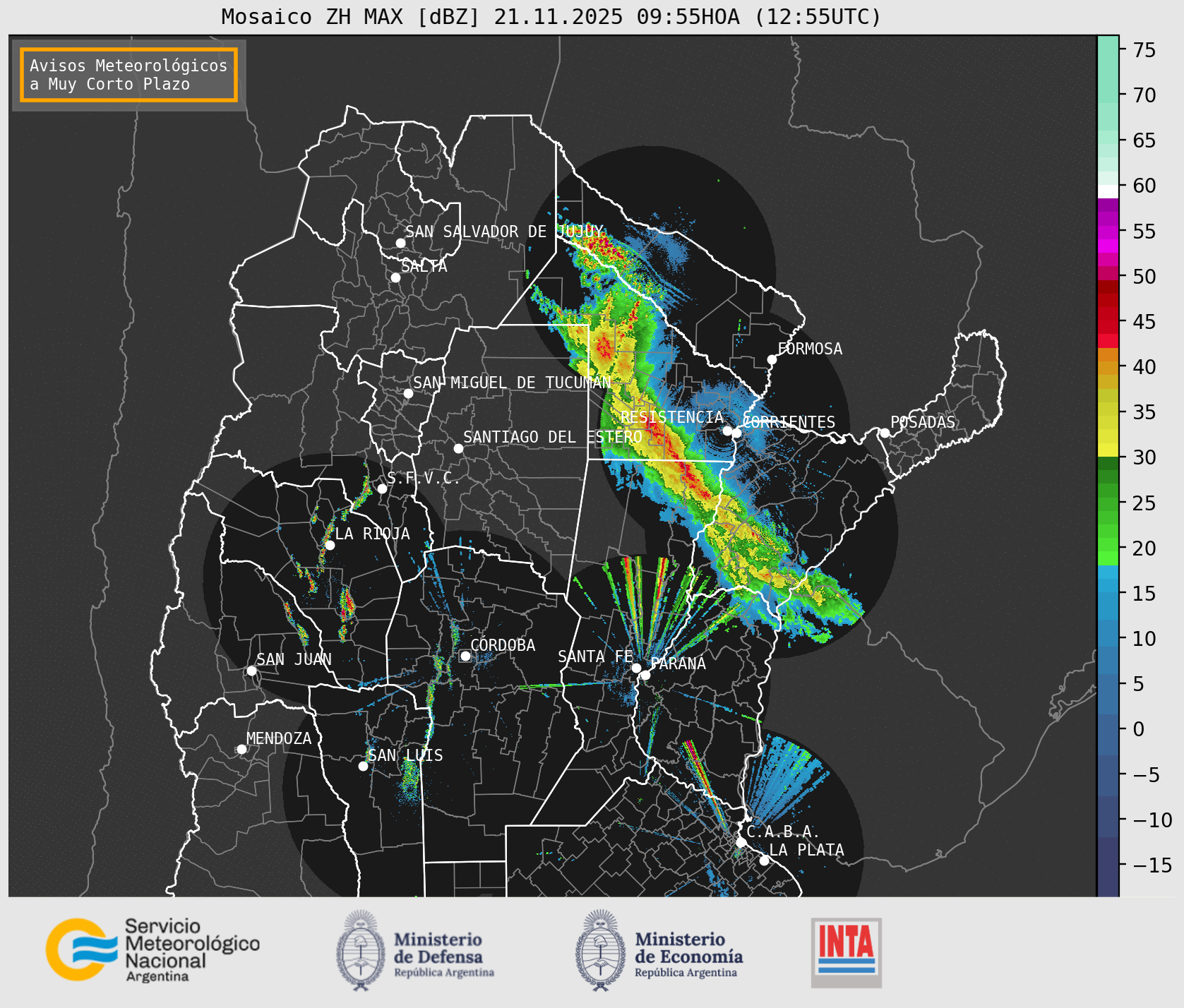Viewport: 1184px width, 1008px height.
Task: Click the Posadas city marker
Action: point(885,433)
